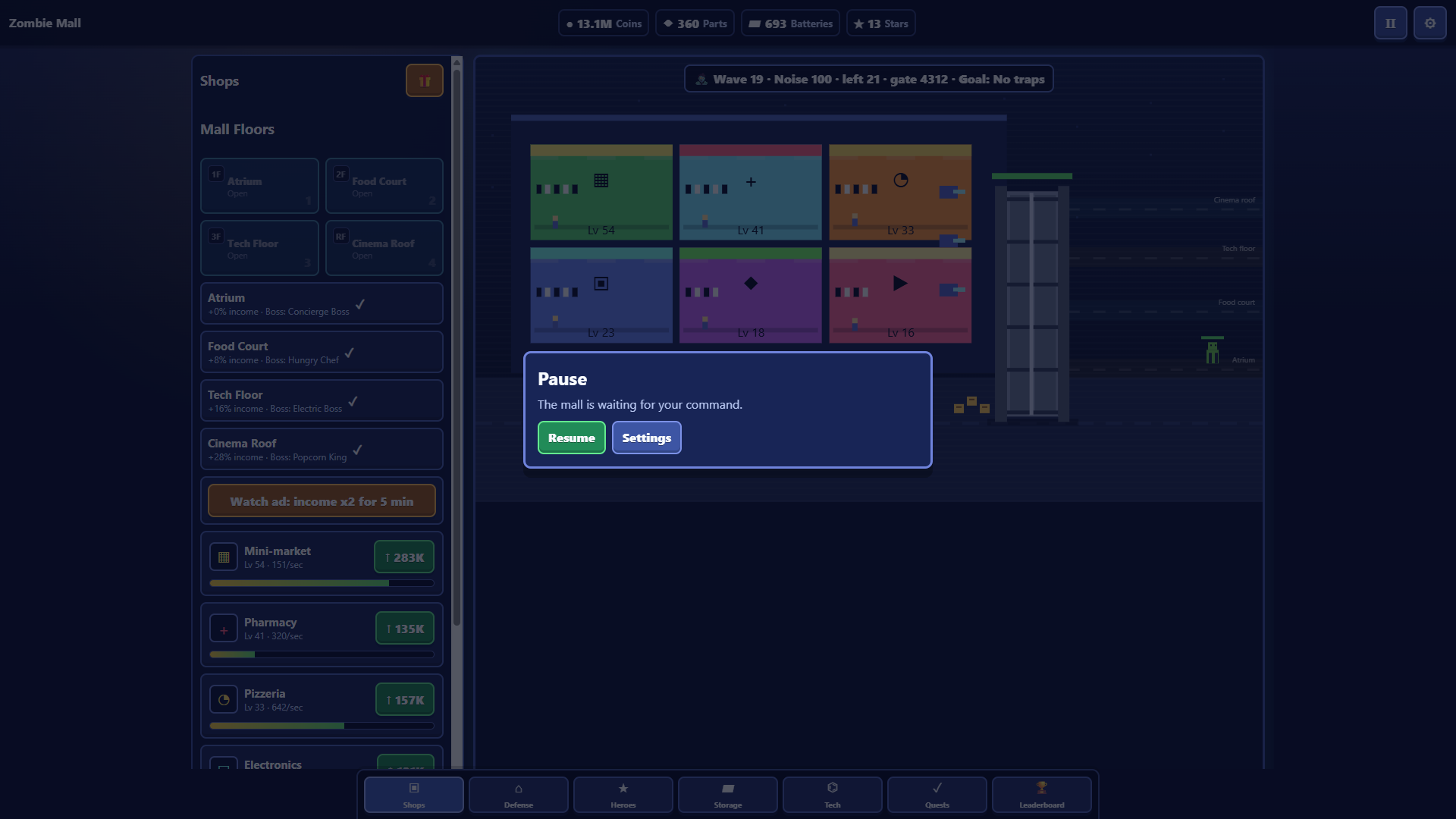Click the 360 Parts counter
The width and height of the screenshot is (1456, 819).
695,24
